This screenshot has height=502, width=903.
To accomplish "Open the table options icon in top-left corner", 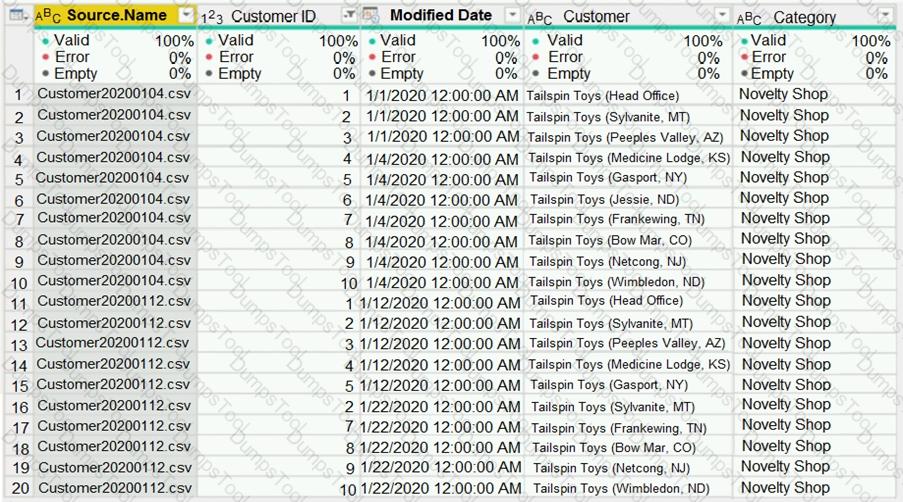I will point(17,16).
